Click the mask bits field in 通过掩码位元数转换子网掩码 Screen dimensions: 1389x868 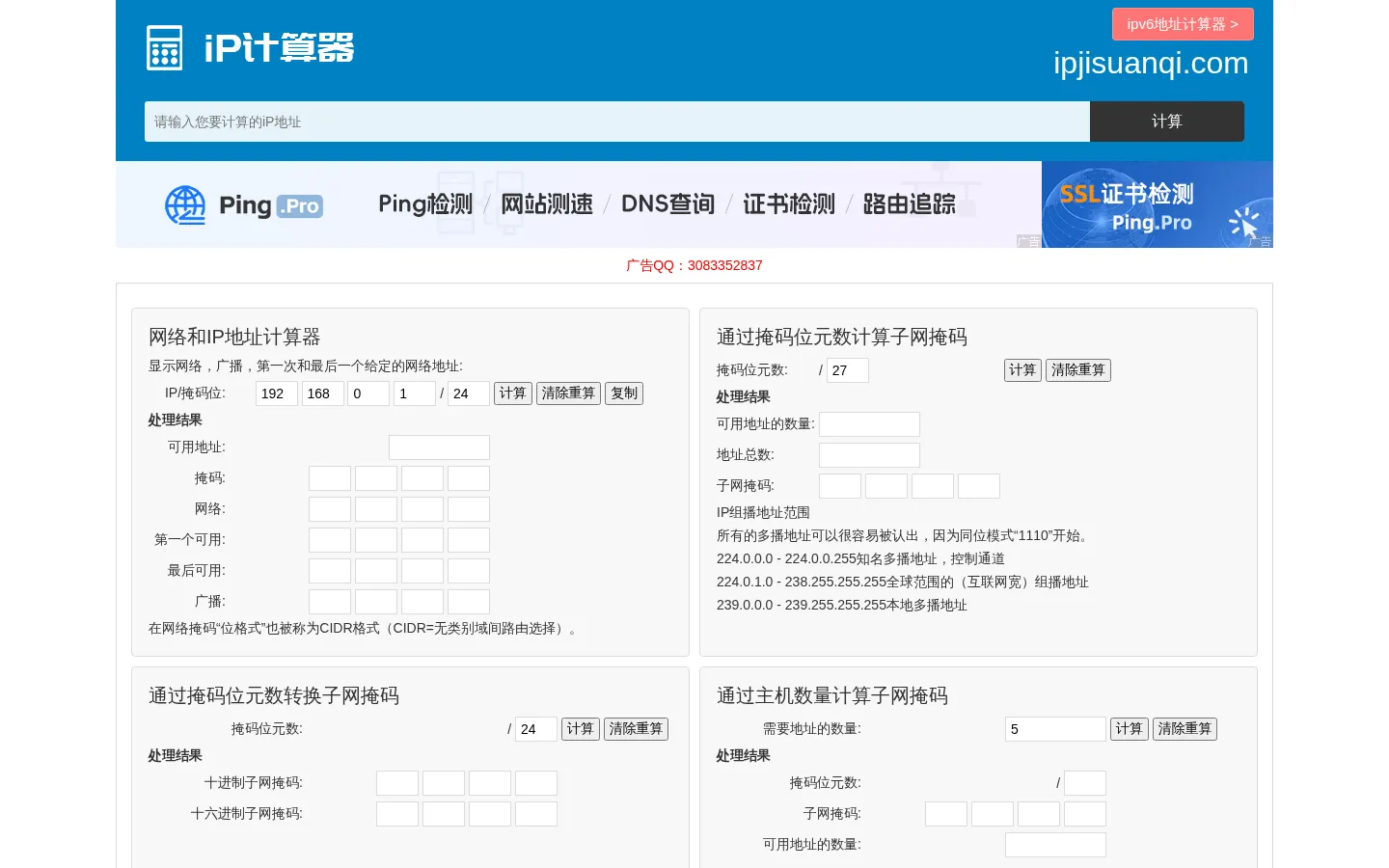tap(536, 729)
